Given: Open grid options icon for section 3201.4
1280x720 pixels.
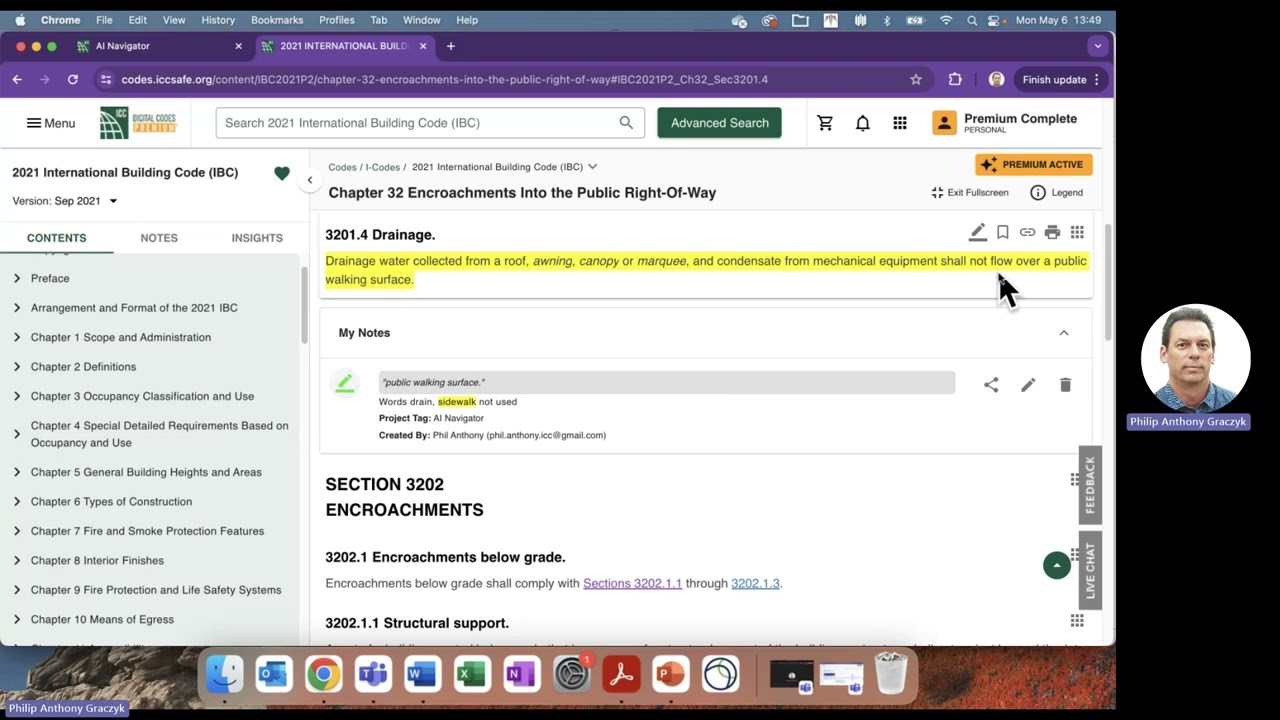Looking at the screenshot, I should (1077, 232).
